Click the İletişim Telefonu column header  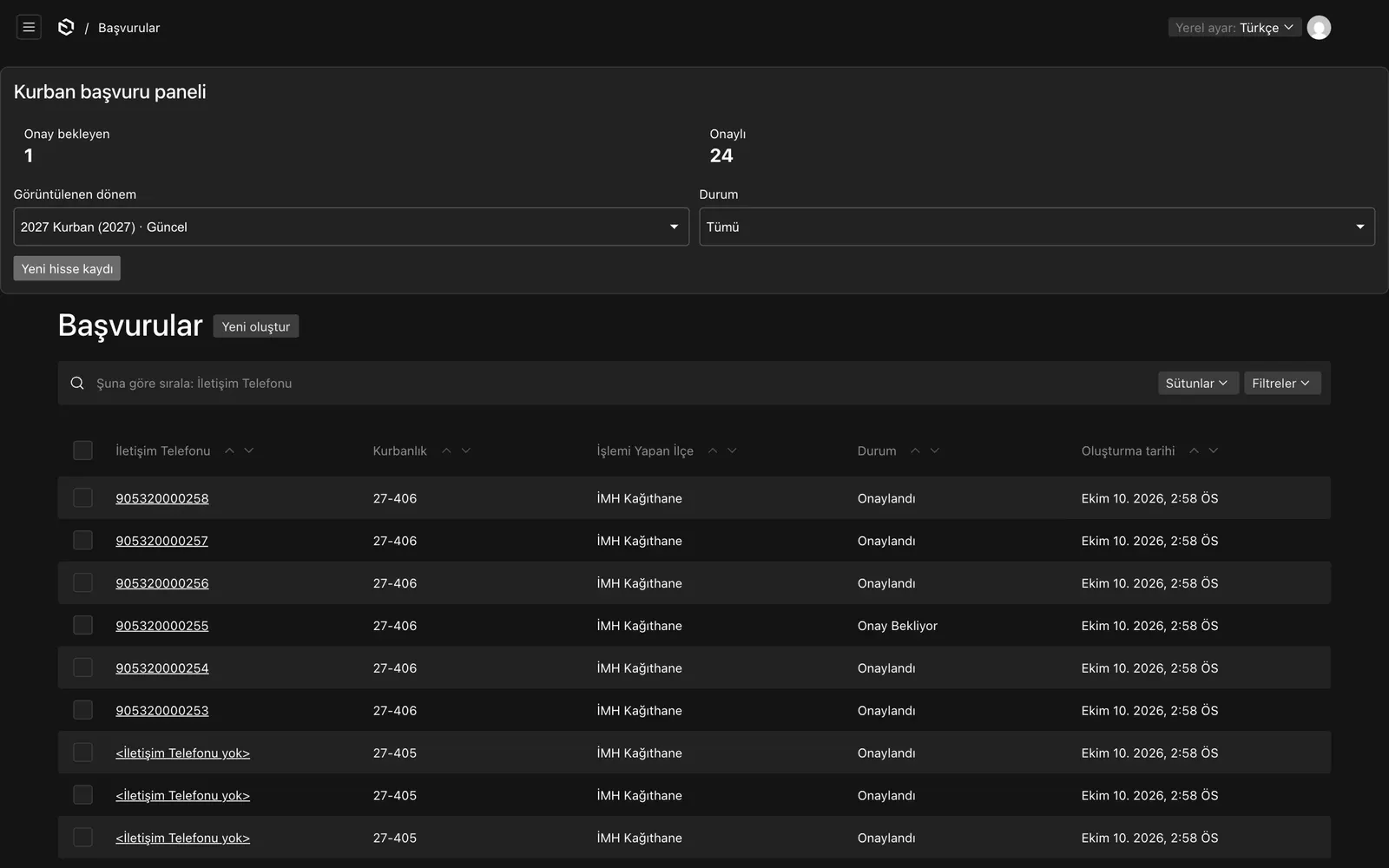click(163, 450)
